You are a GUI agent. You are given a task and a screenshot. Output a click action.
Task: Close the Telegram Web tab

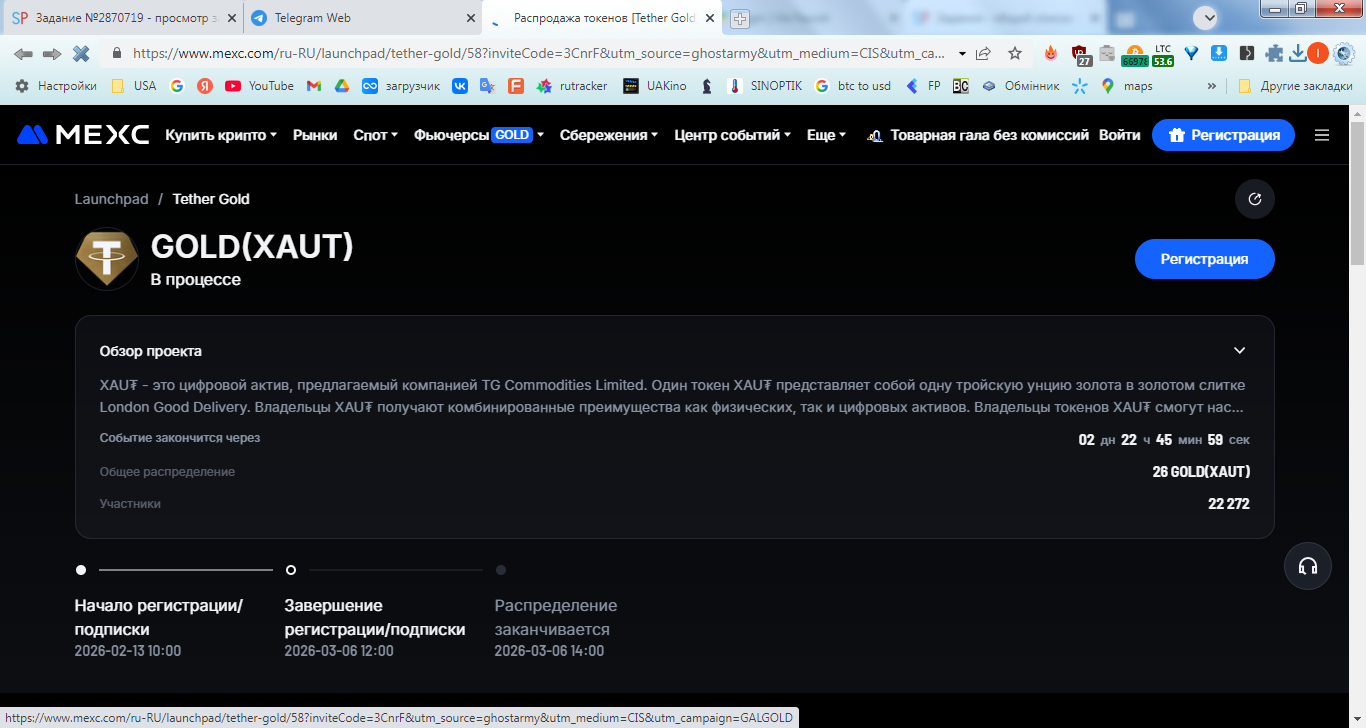472,18
